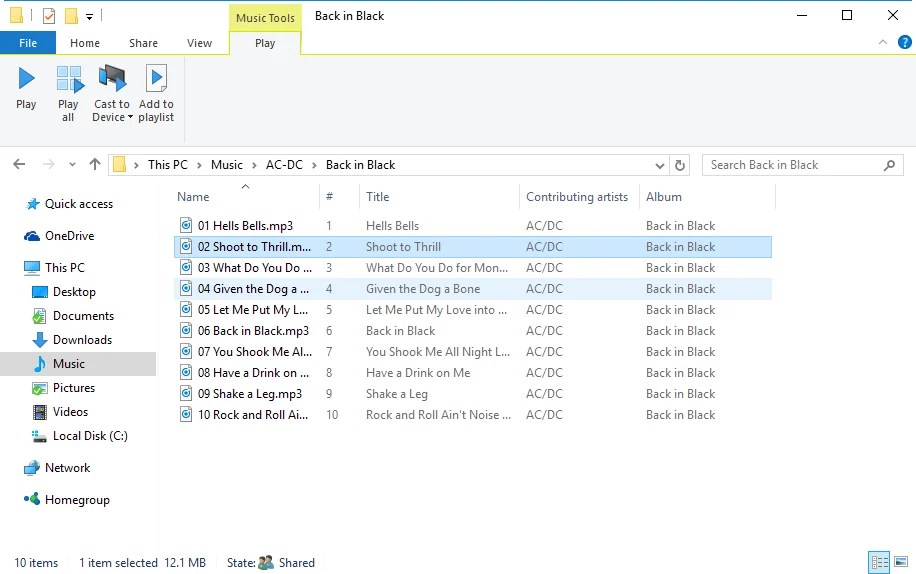Screen dimensions: 916x574
Task: Click the address bar folder icon
Action: click(119, 165)
